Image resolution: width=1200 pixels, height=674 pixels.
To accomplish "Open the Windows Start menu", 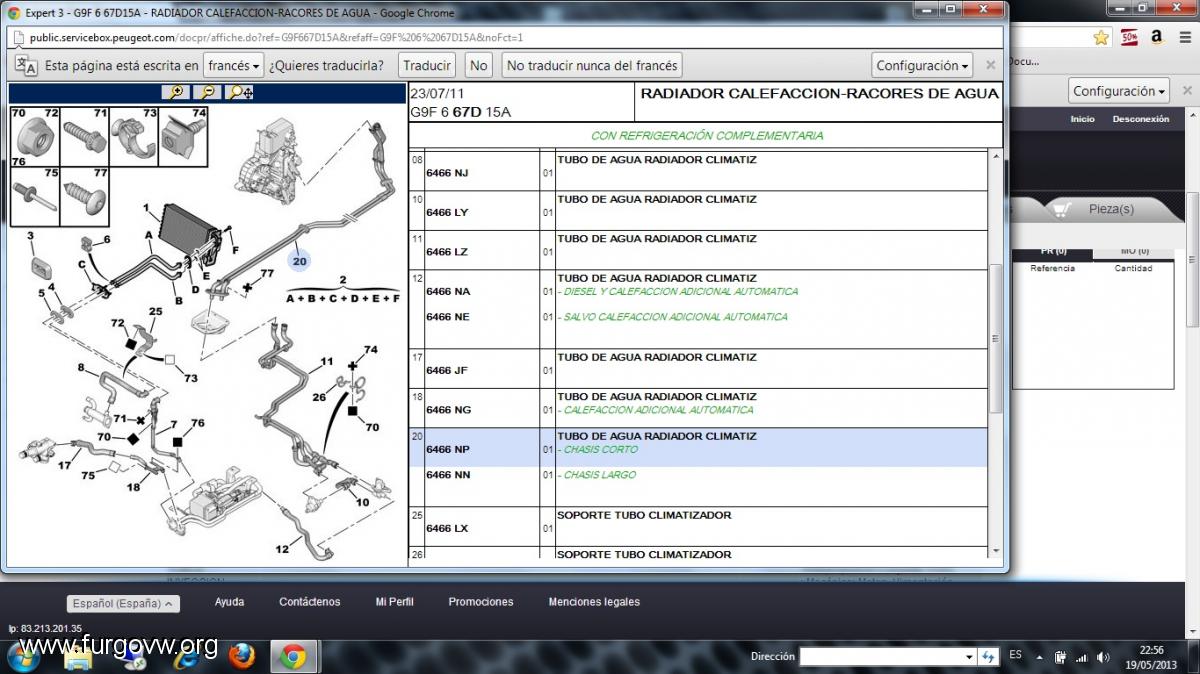I will (24, 656).
